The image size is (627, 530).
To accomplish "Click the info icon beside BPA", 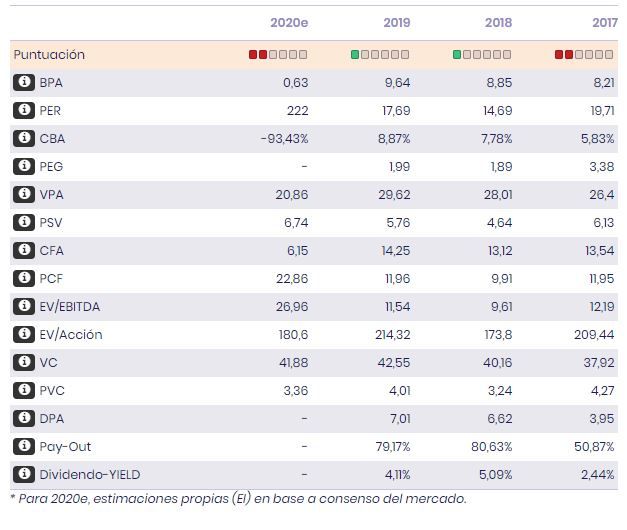I will [x=23, y=83].
